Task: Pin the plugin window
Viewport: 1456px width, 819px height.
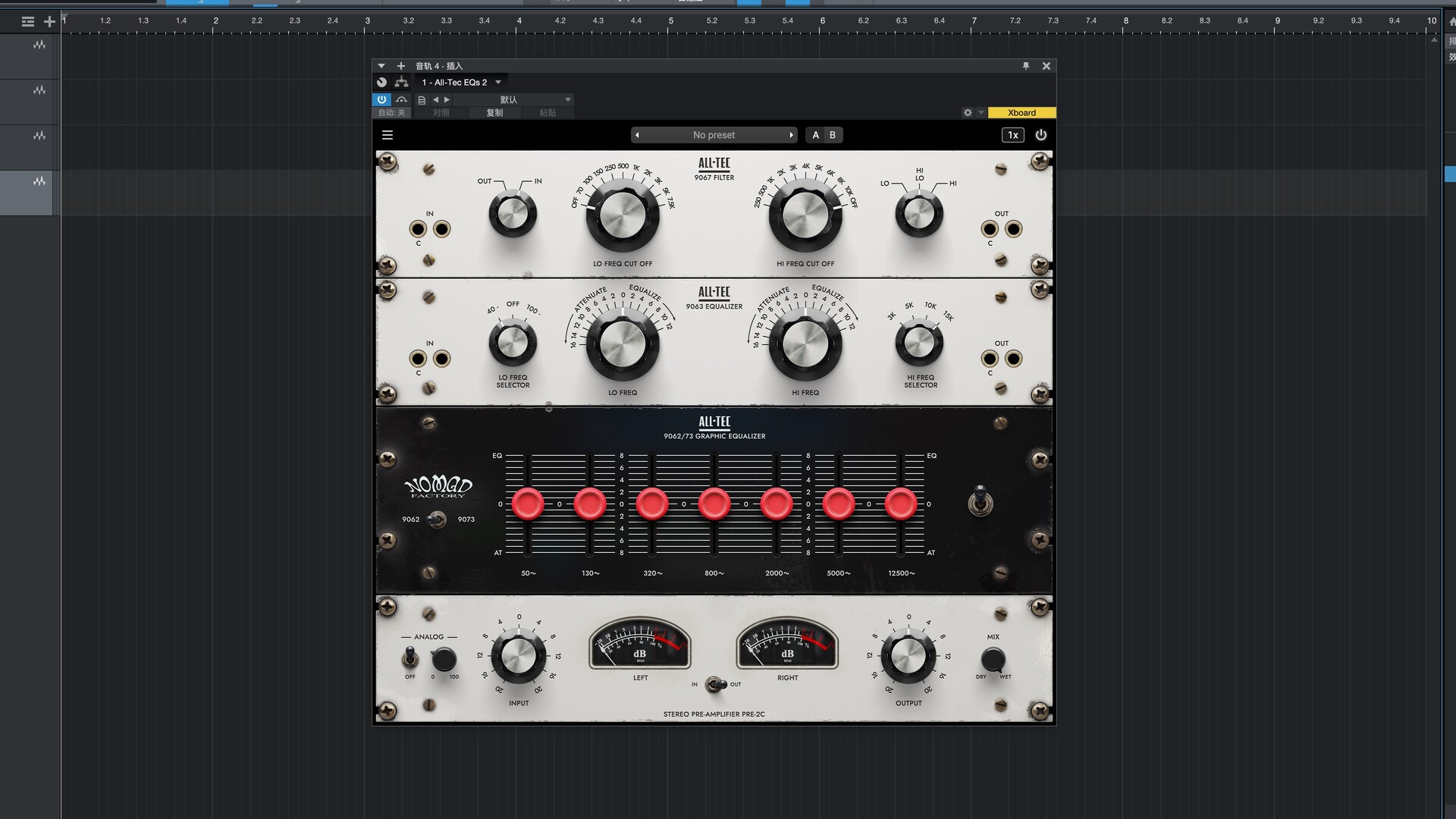Action: pyautogui.click(x=1026, y=66)
